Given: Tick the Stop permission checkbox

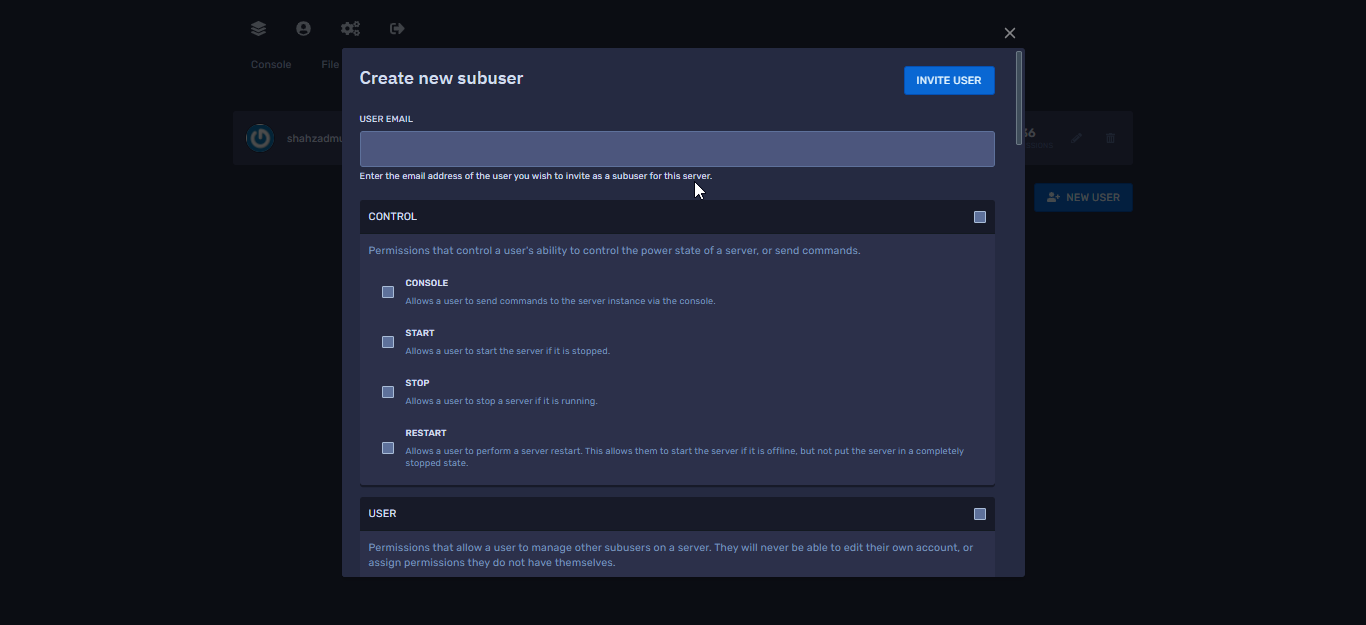Looking at the screenshot, I should [388, 392].
